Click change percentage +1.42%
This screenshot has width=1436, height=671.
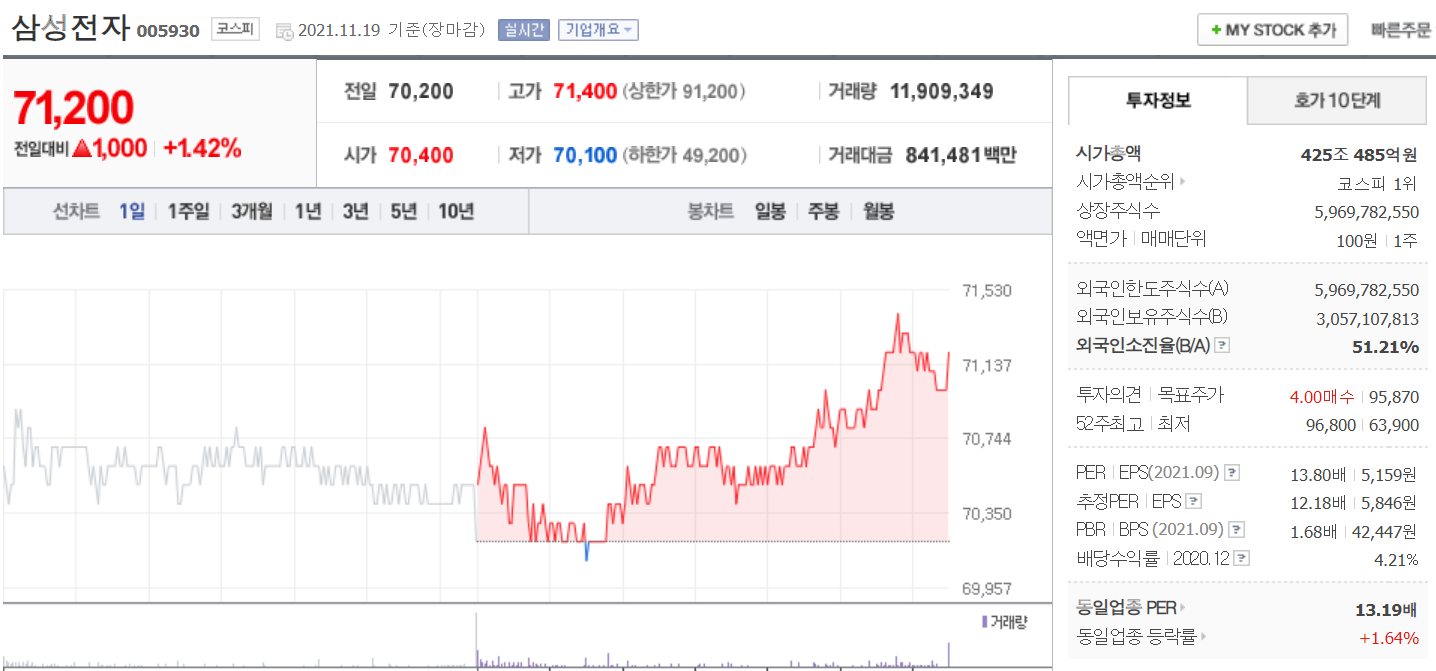tap(202, 148)
